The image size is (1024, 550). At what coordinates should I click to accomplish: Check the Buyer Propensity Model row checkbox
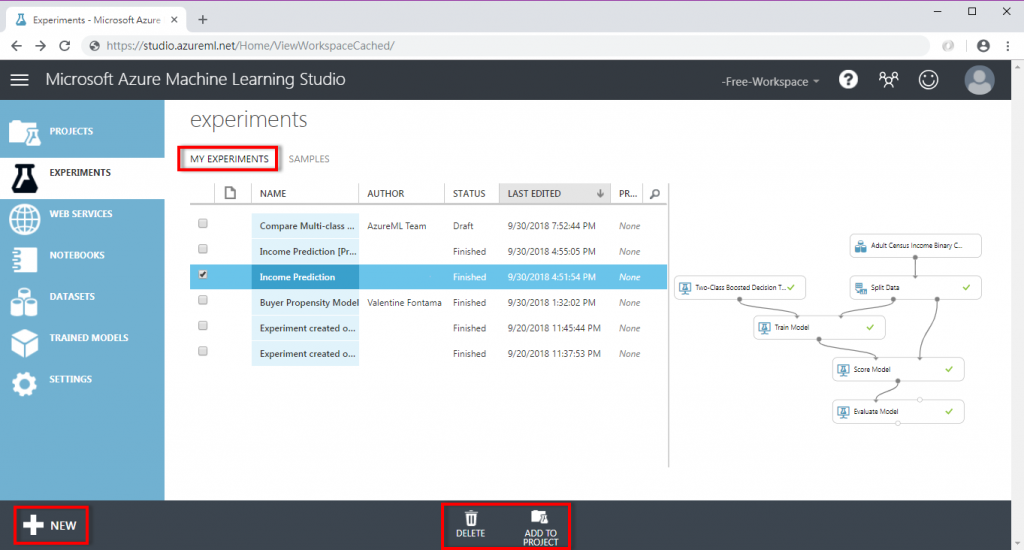click(202, 300)
